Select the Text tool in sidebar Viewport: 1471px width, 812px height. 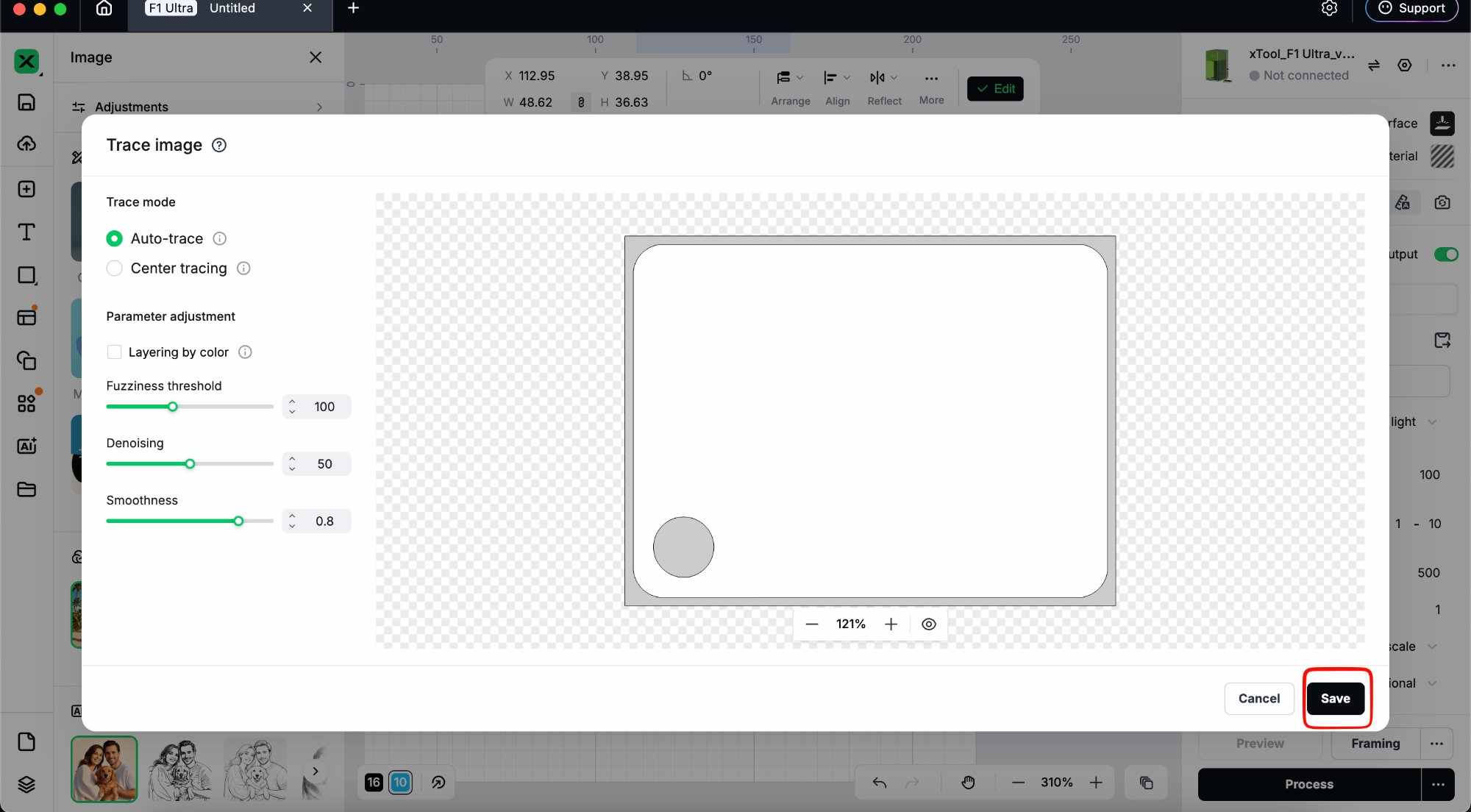[x=26, y=232]
